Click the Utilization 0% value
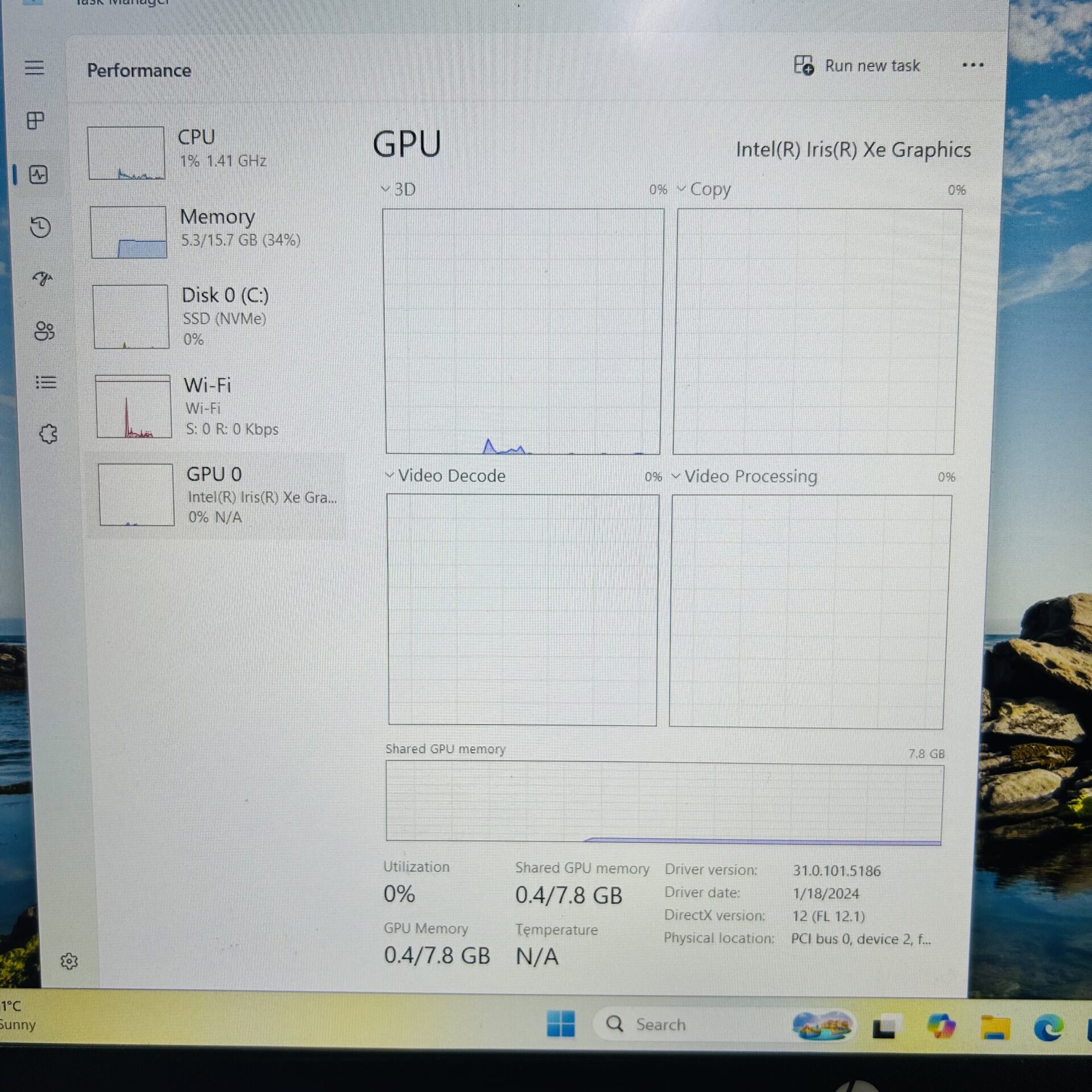This screenshot has width=1092, height=1092. click(399, 894)
